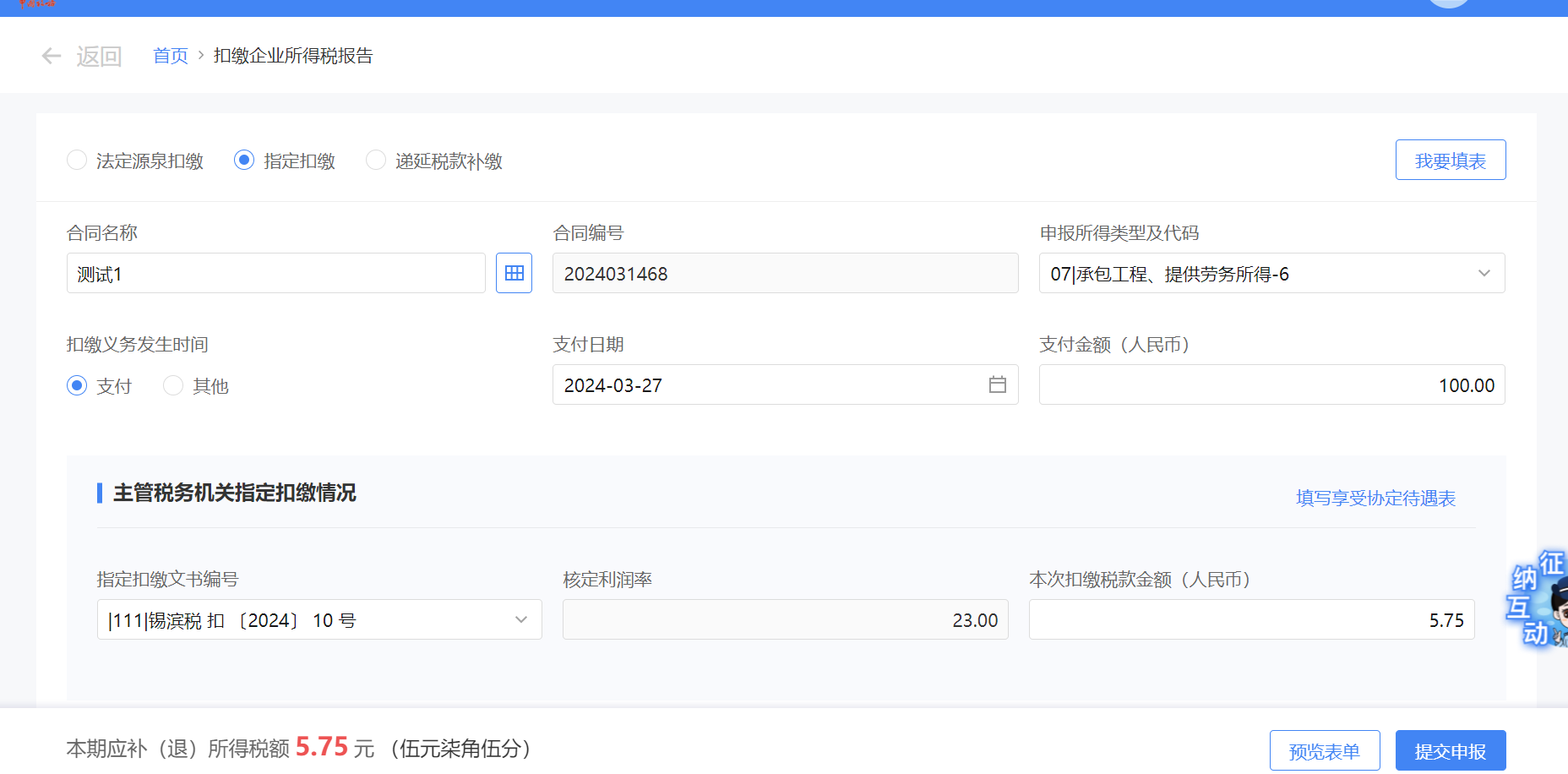Select 指定扣缴 radio option
This screenshot has height=774, width=1568.
point(244,160)
